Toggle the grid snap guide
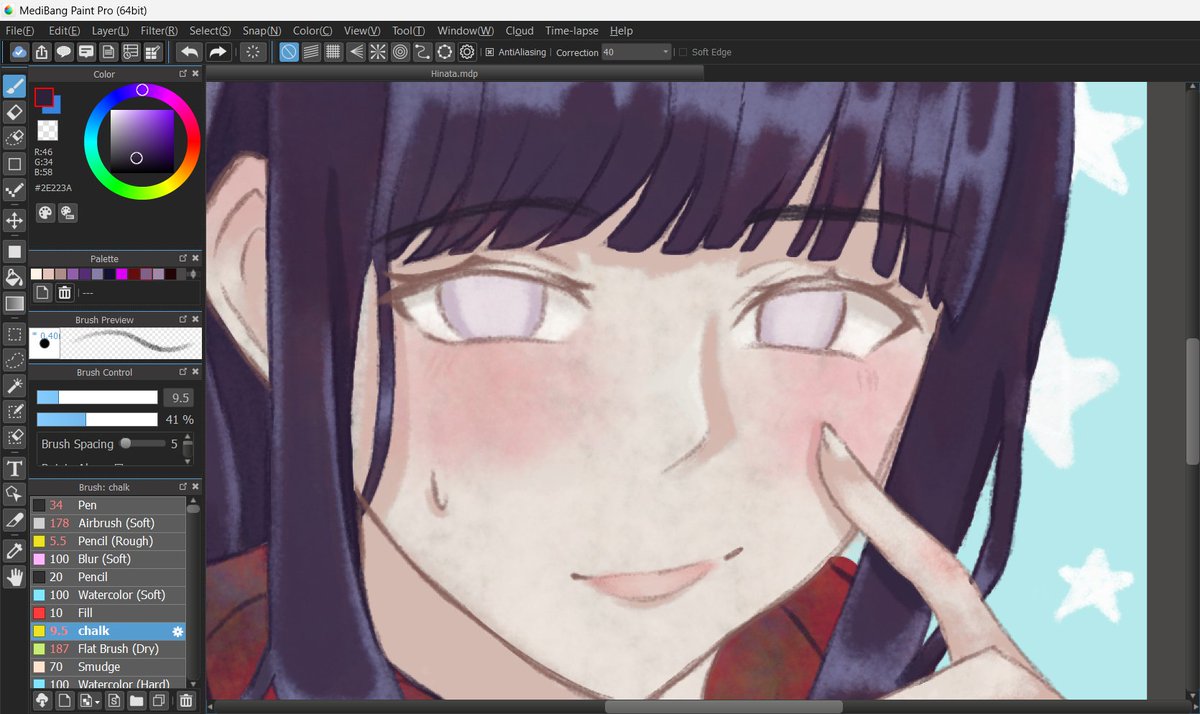Image resolution: width=1200 pixels, height=714 pixels. (333, 52)
